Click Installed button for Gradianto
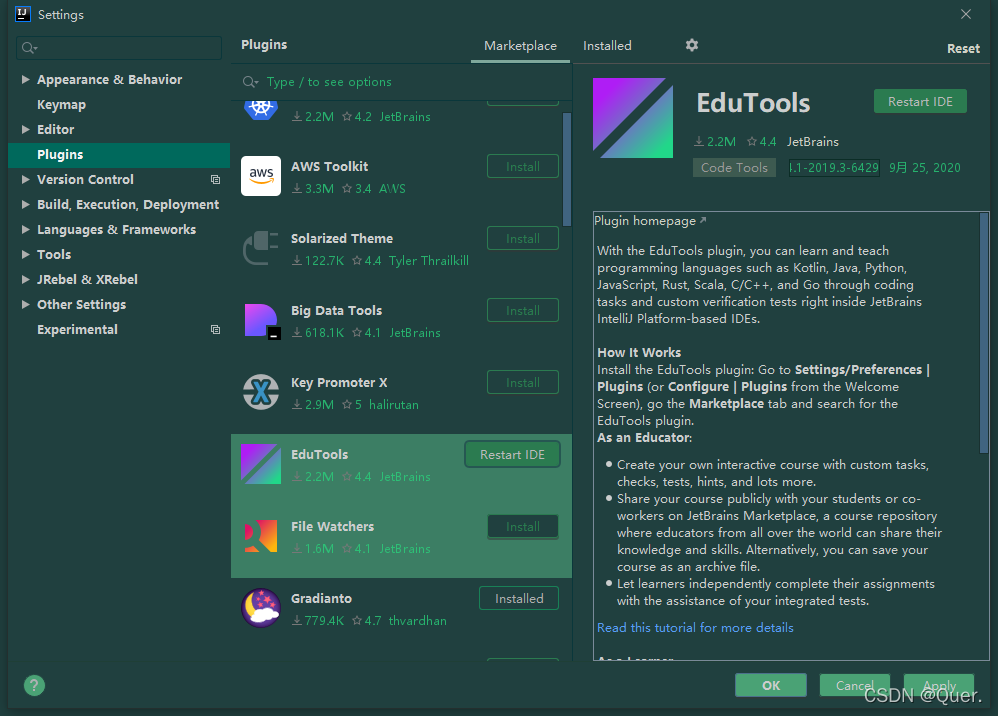 pos(519,598)
